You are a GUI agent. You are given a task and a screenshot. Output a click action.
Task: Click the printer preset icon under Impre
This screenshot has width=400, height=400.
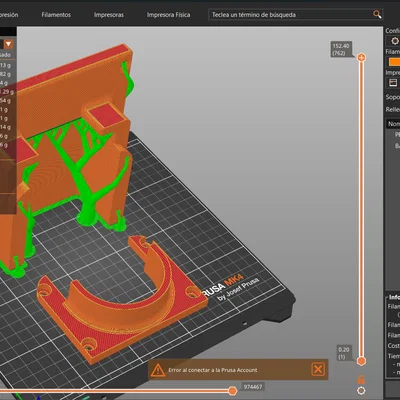pyautogui.click(x=393, y=83)
